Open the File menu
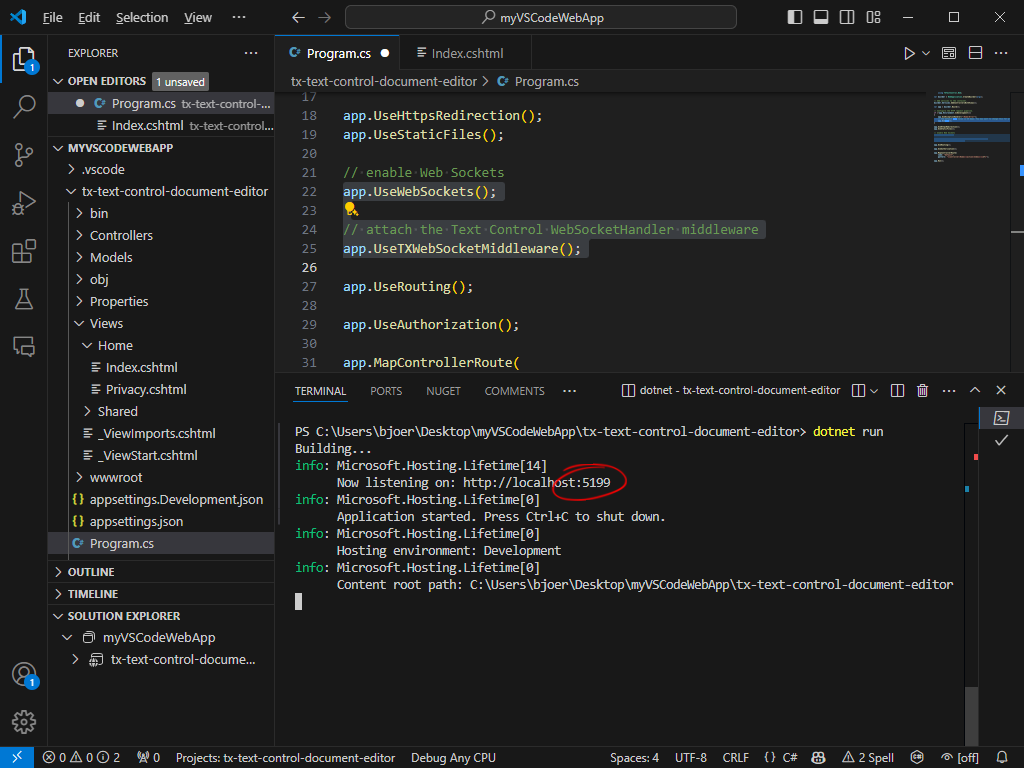 pos(52,18)
